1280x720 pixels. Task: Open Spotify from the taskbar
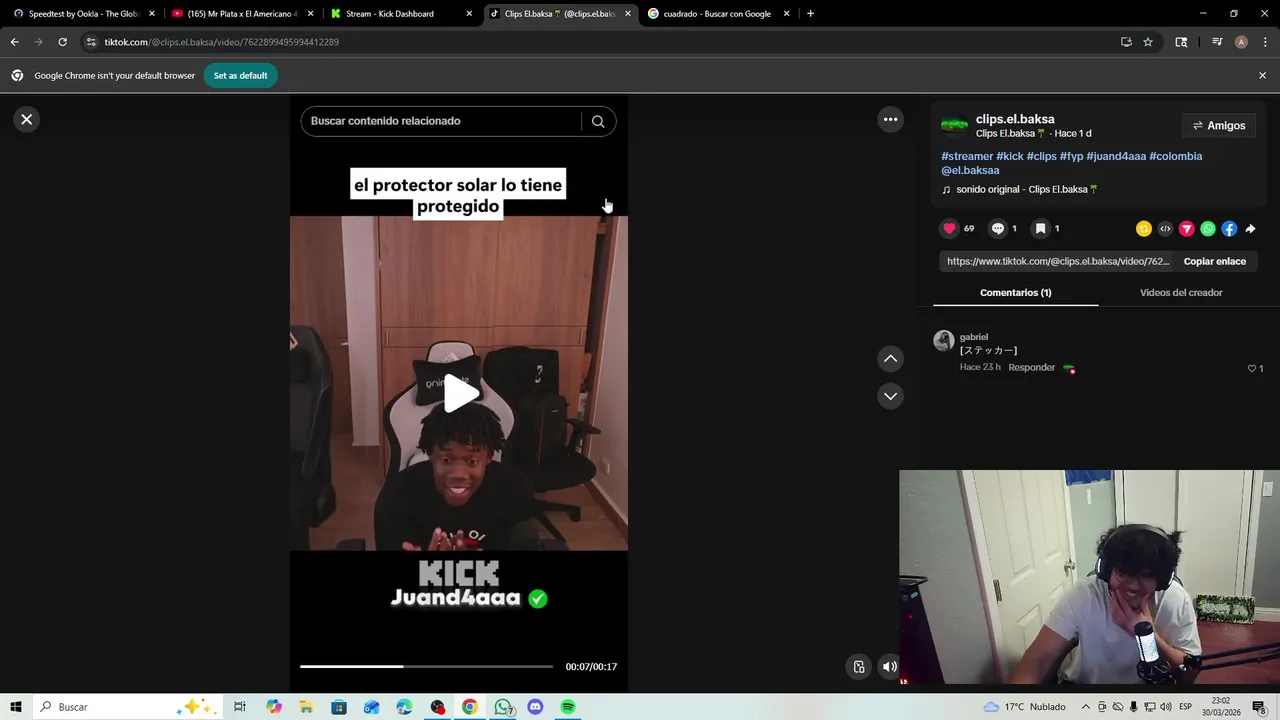pyautogui.click(x=568, y=707)
